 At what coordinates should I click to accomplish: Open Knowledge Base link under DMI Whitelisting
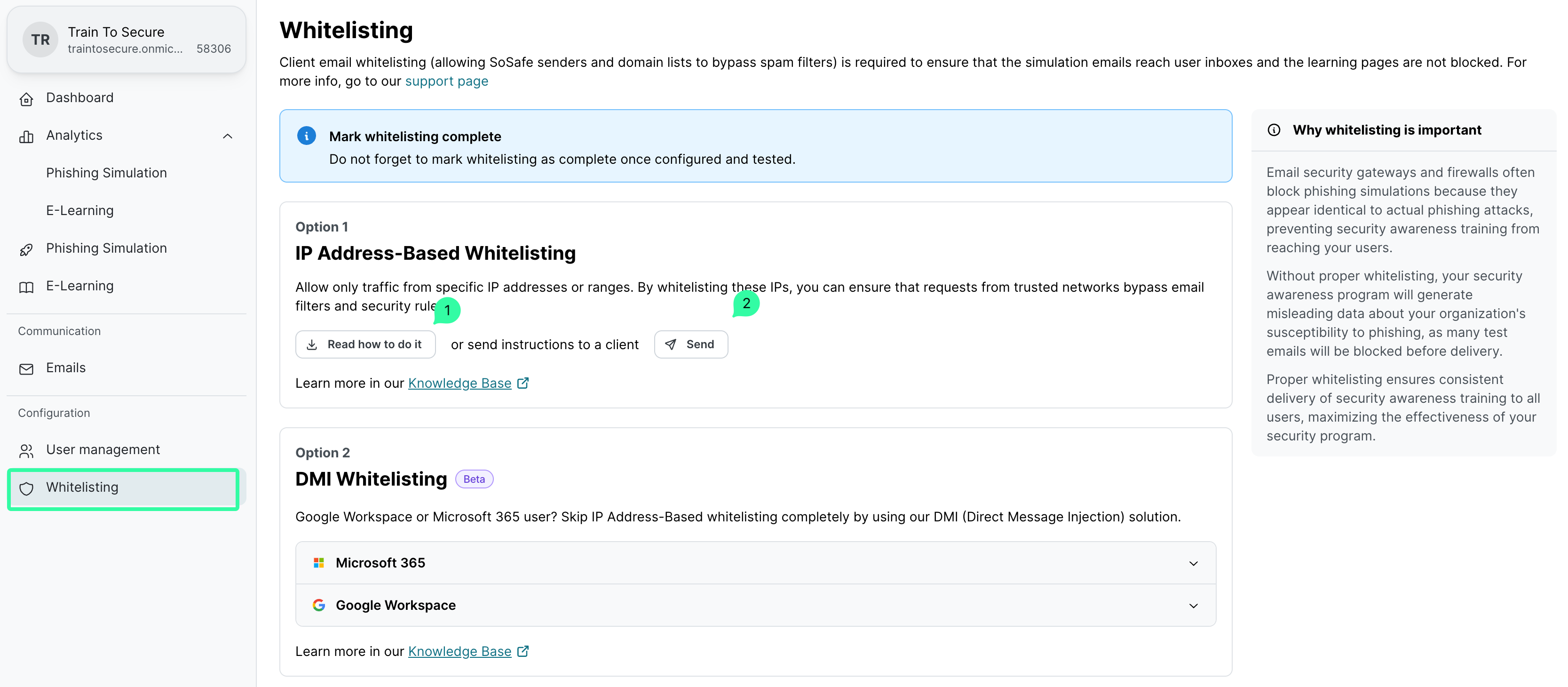tap(459, 651)
